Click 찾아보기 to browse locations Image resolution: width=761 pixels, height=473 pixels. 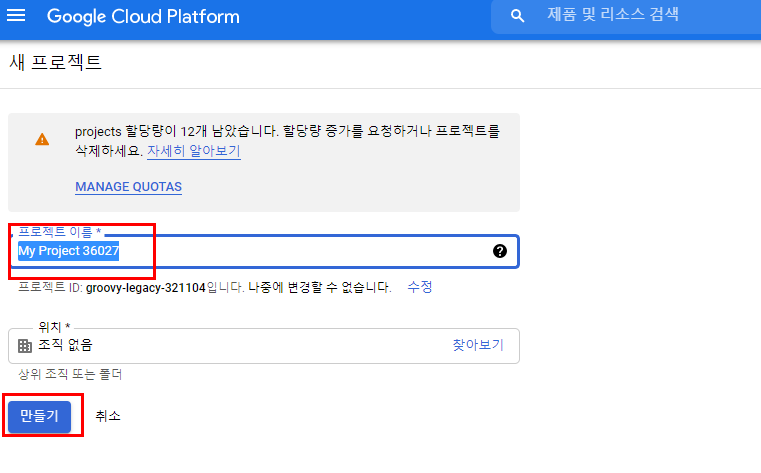[x=478, y=345]
